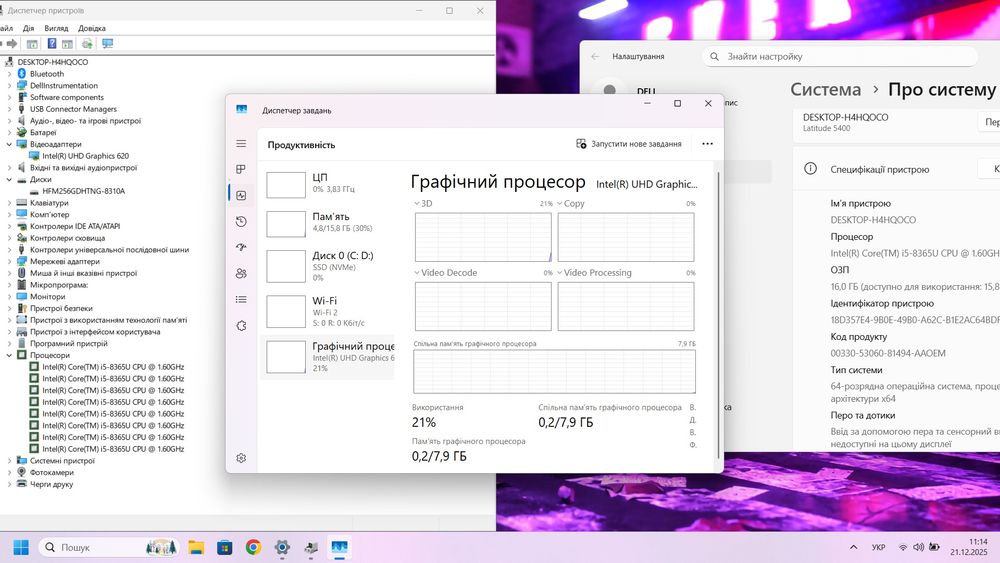Image resolution: width=1000 pixels, height=563 pixels.
Task: Open Task Manager hamburger navigation menu
Action: (x=241, y=143)
